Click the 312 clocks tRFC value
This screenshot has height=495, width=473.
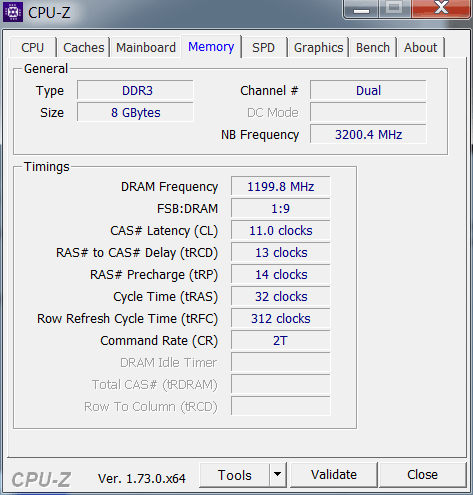point(281,319)
